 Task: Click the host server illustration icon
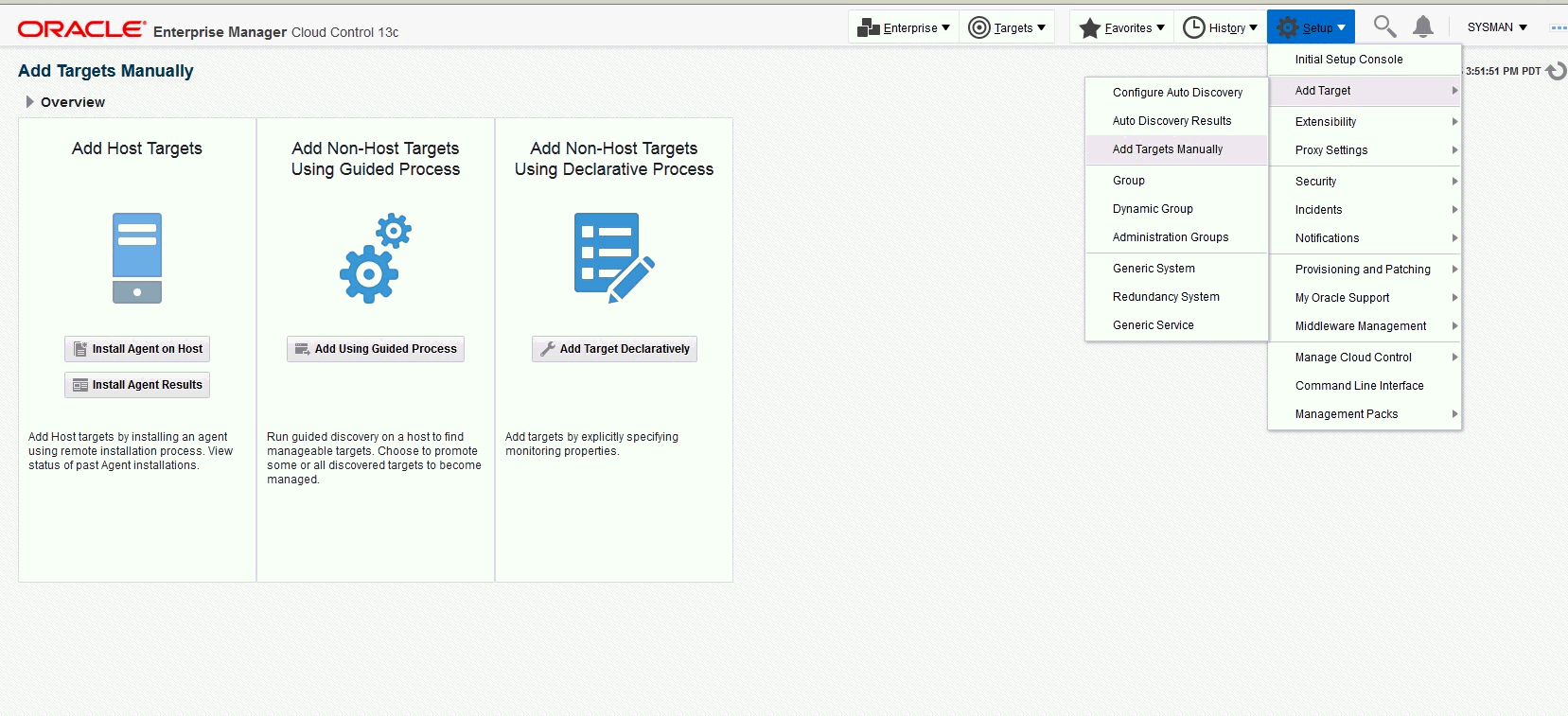137,258
